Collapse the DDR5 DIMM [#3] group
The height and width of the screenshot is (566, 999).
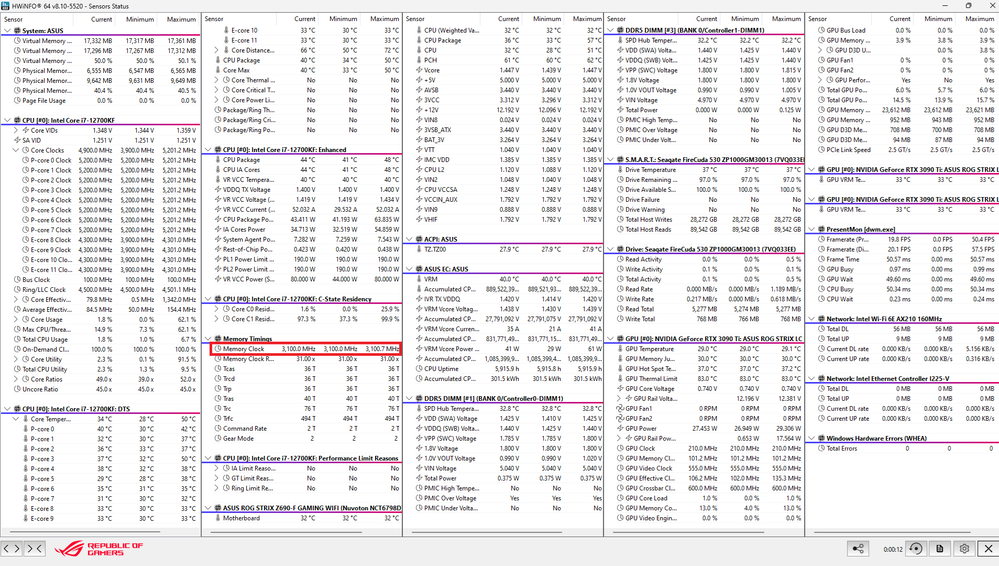coord(611,31)
